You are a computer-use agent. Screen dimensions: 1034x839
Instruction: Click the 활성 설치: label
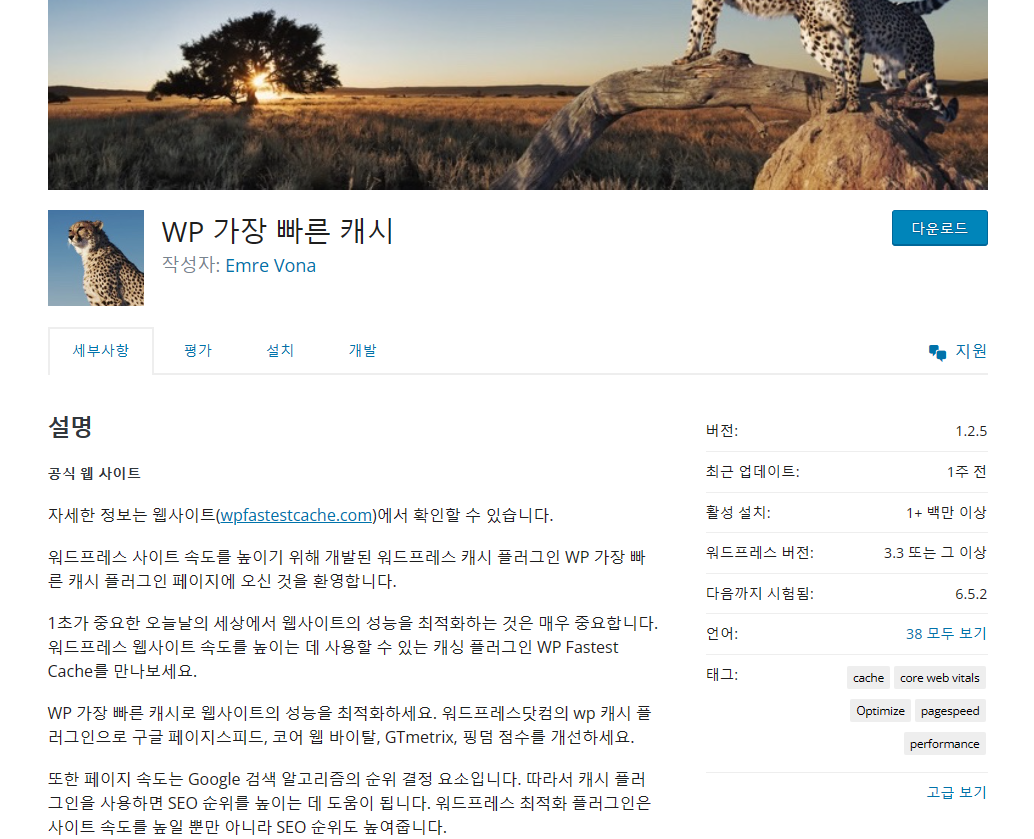pos(738,513)
